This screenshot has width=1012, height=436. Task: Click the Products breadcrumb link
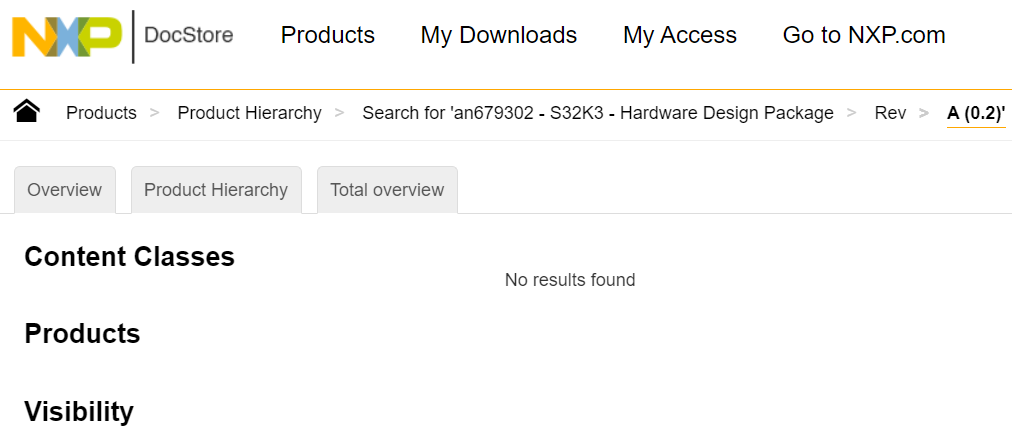[101, 113]
